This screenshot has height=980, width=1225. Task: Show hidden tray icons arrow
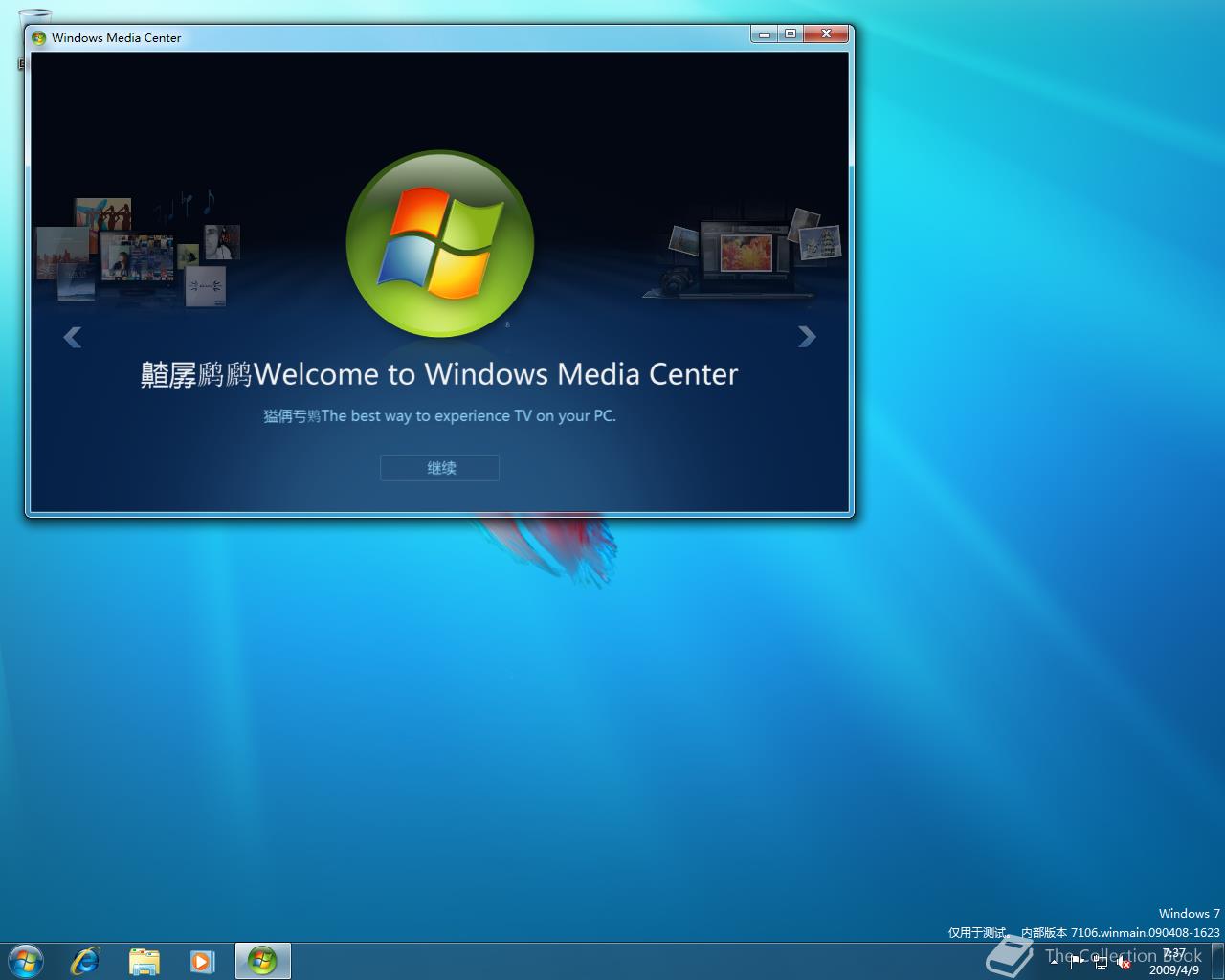(1054, 961)
